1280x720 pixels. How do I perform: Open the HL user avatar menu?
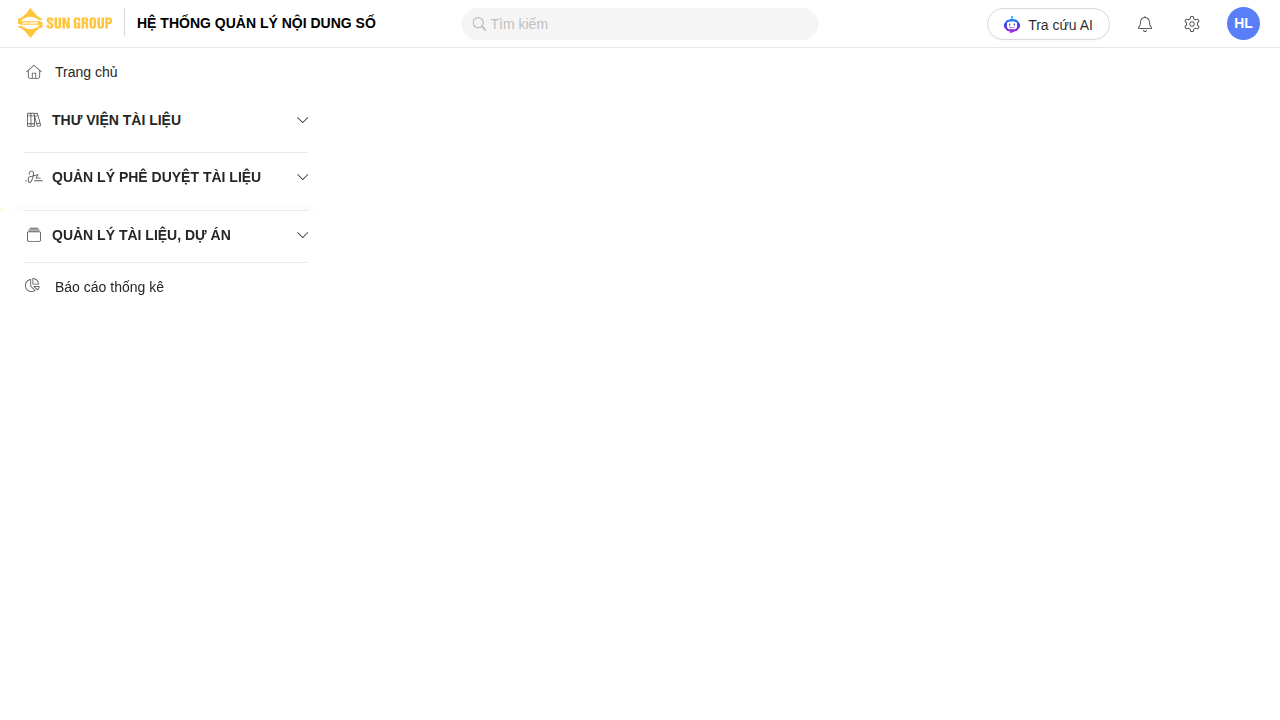1243,24
